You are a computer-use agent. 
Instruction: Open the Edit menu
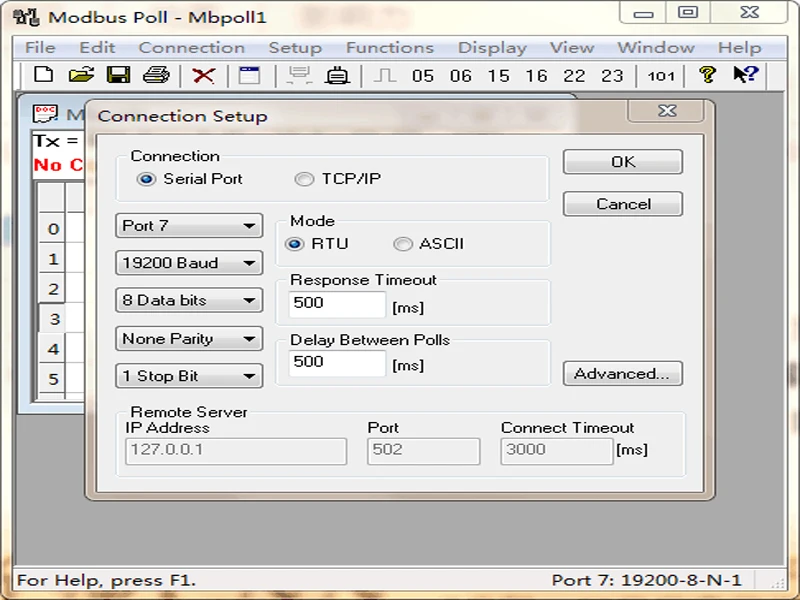click(97, 47)
